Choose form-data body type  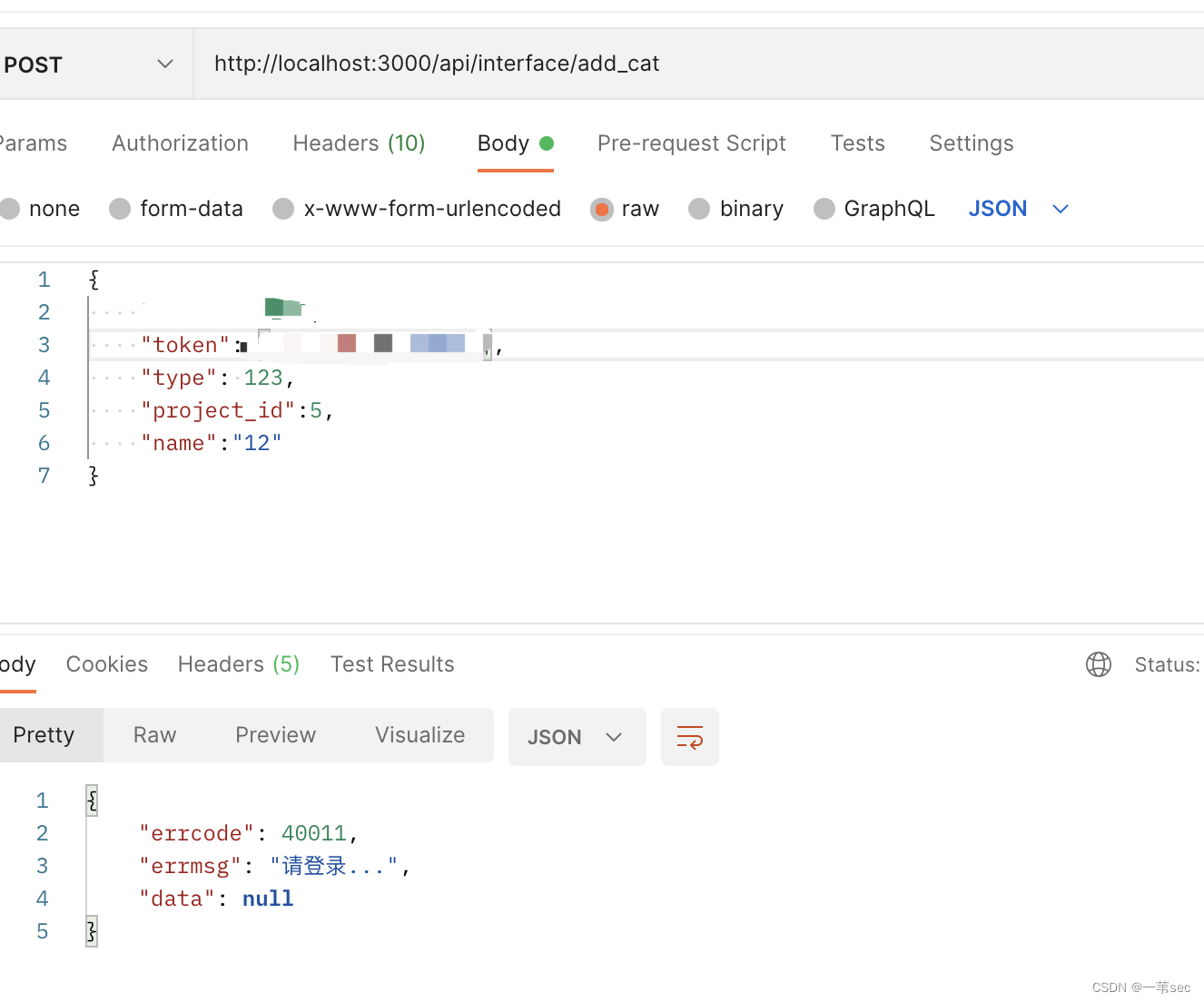tap(176, 209)
